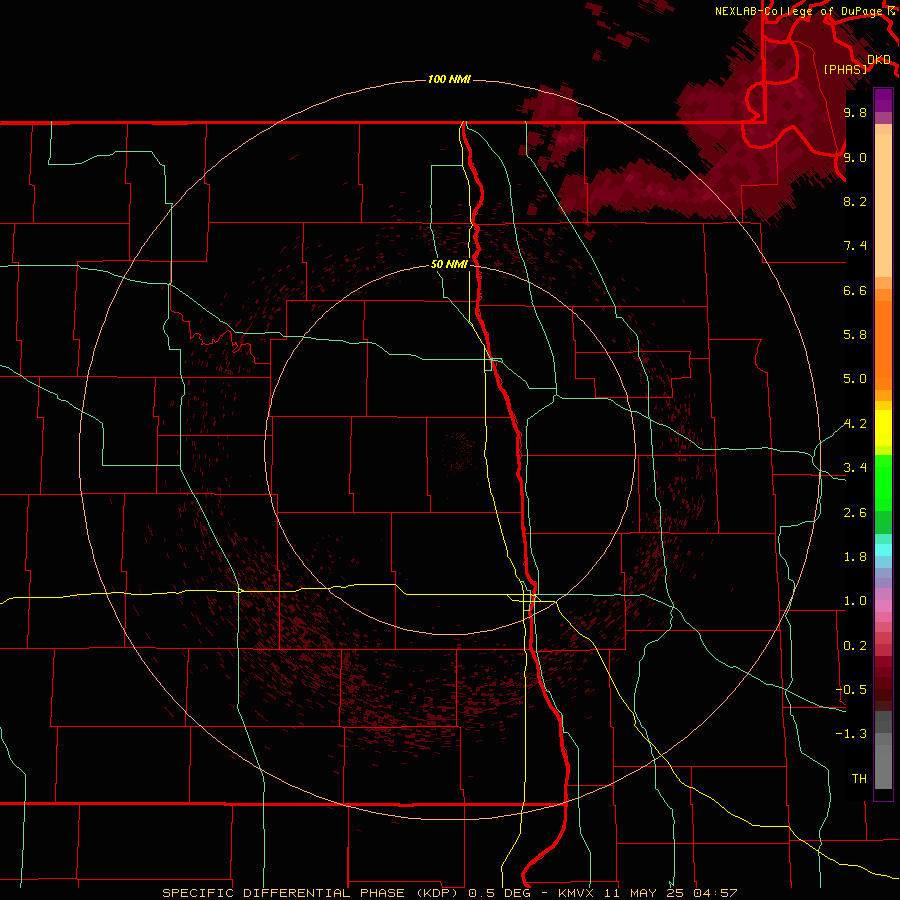Click the [PHAS] units label
This screenshot has height=900, width=900.
tap(845, 69)
